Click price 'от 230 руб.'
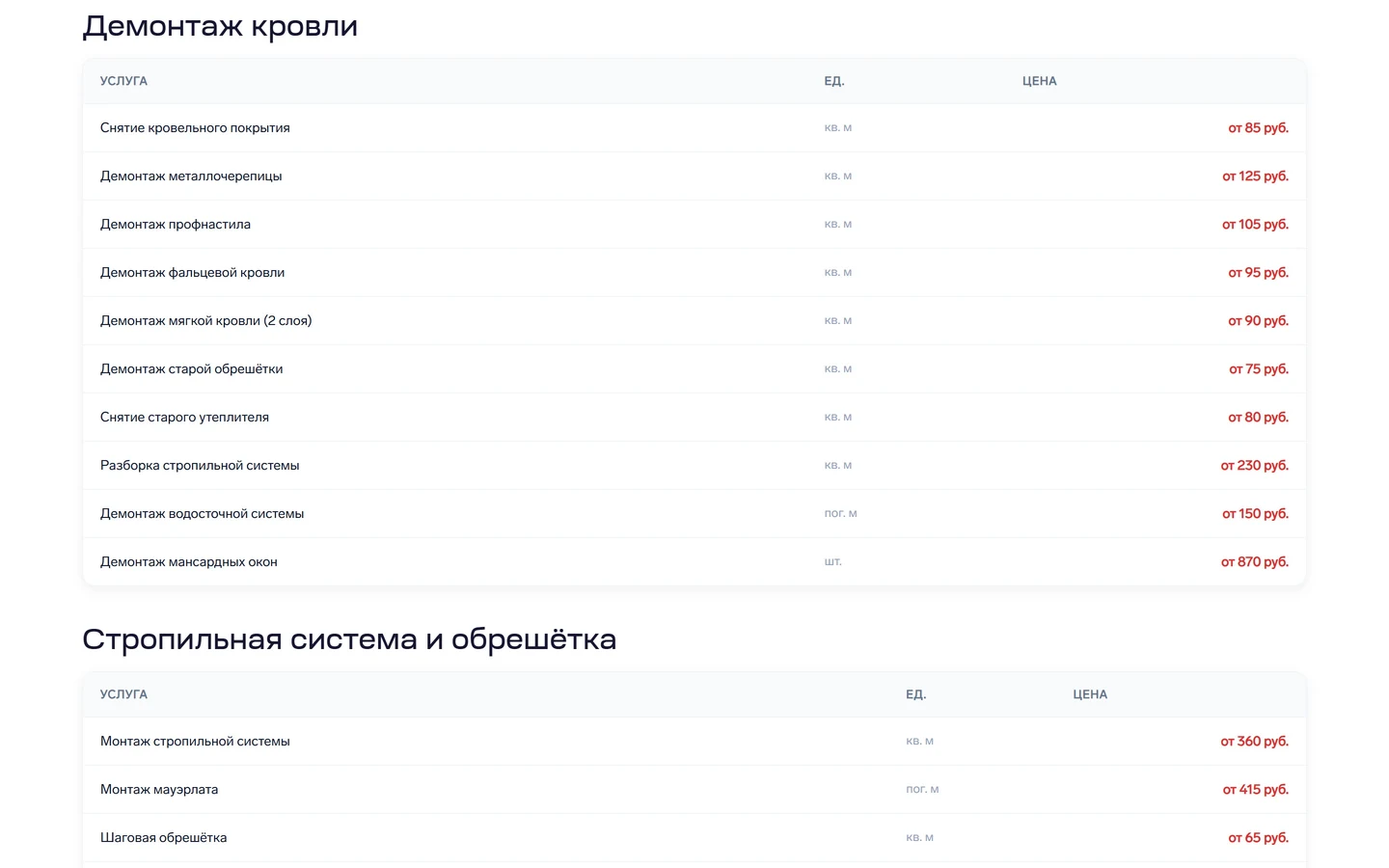Image resolution: width=1389 pixels, height=868 pixels. pyautogui.click(x=1254, y=465)
